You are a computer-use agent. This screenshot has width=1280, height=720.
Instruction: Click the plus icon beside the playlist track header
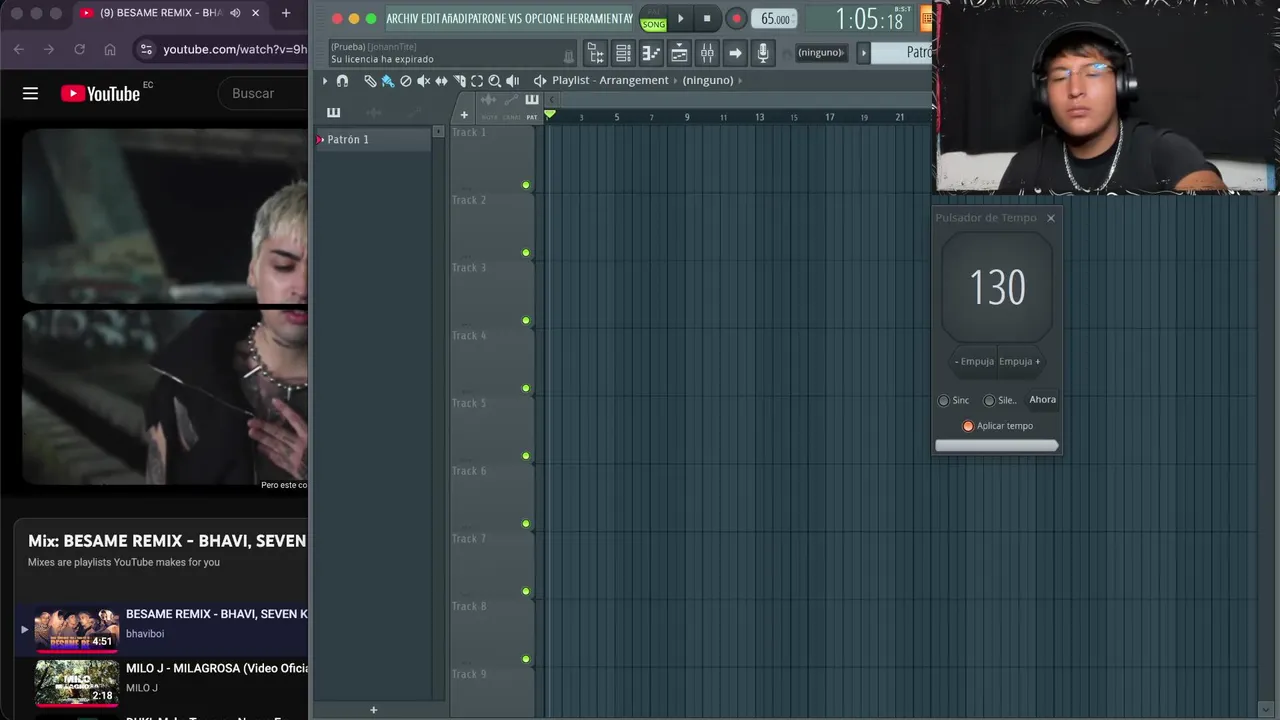pos(464,115)
